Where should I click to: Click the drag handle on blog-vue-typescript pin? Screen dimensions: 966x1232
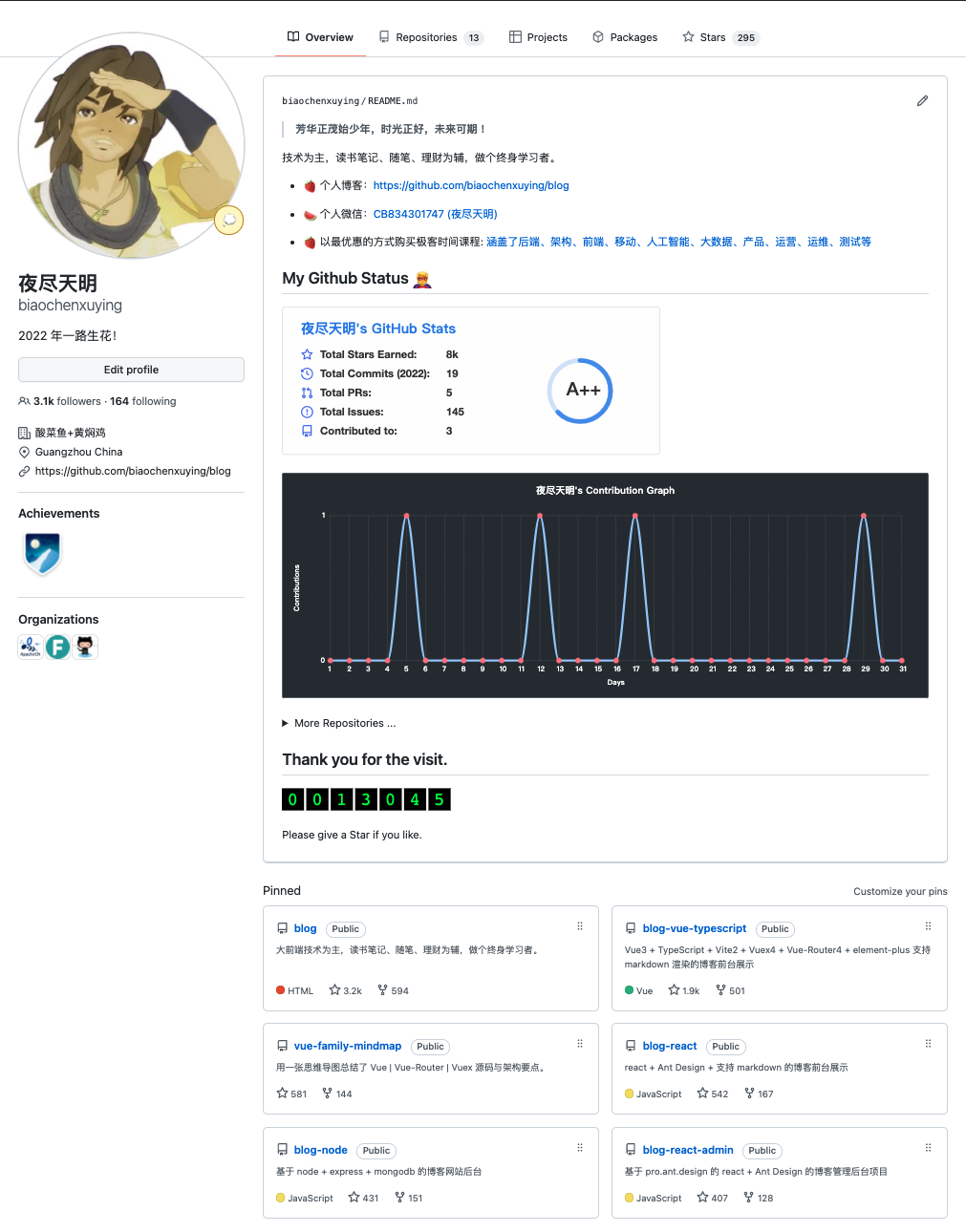(928, 926)
